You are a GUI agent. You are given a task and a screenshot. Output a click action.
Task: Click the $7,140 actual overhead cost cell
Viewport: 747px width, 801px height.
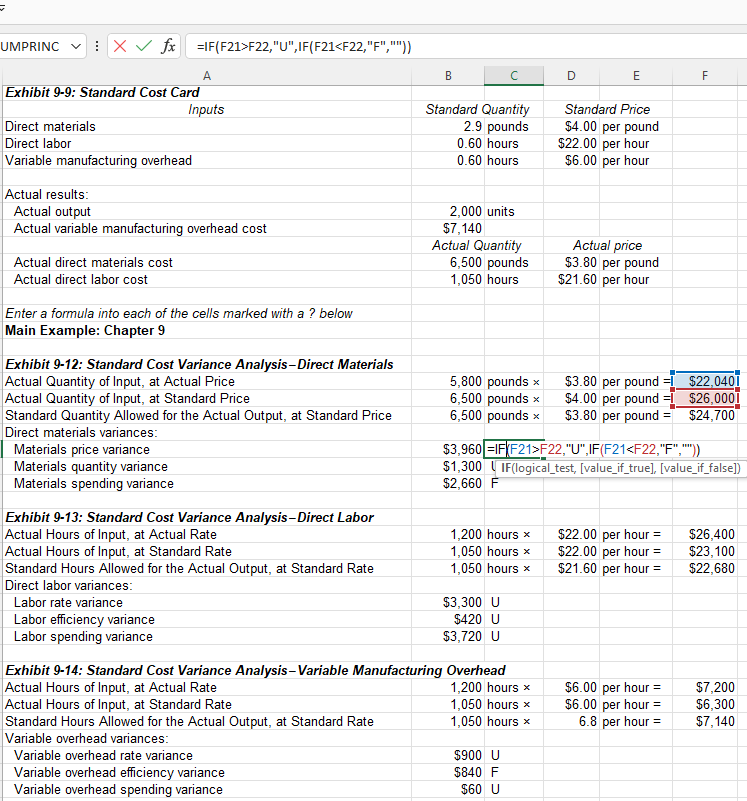coord(448,228)
